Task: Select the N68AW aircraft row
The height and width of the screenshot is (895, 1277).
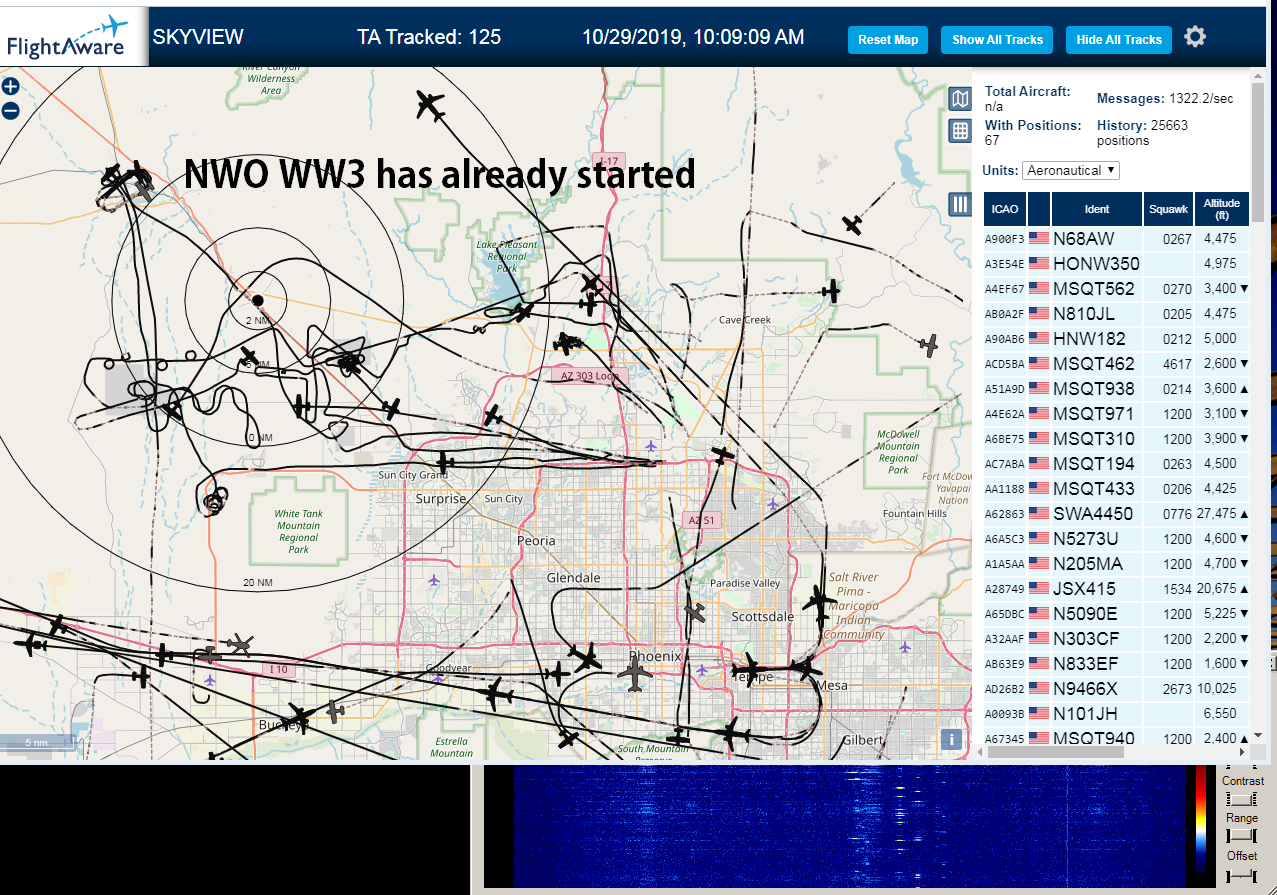Action: coord(1117,239)
